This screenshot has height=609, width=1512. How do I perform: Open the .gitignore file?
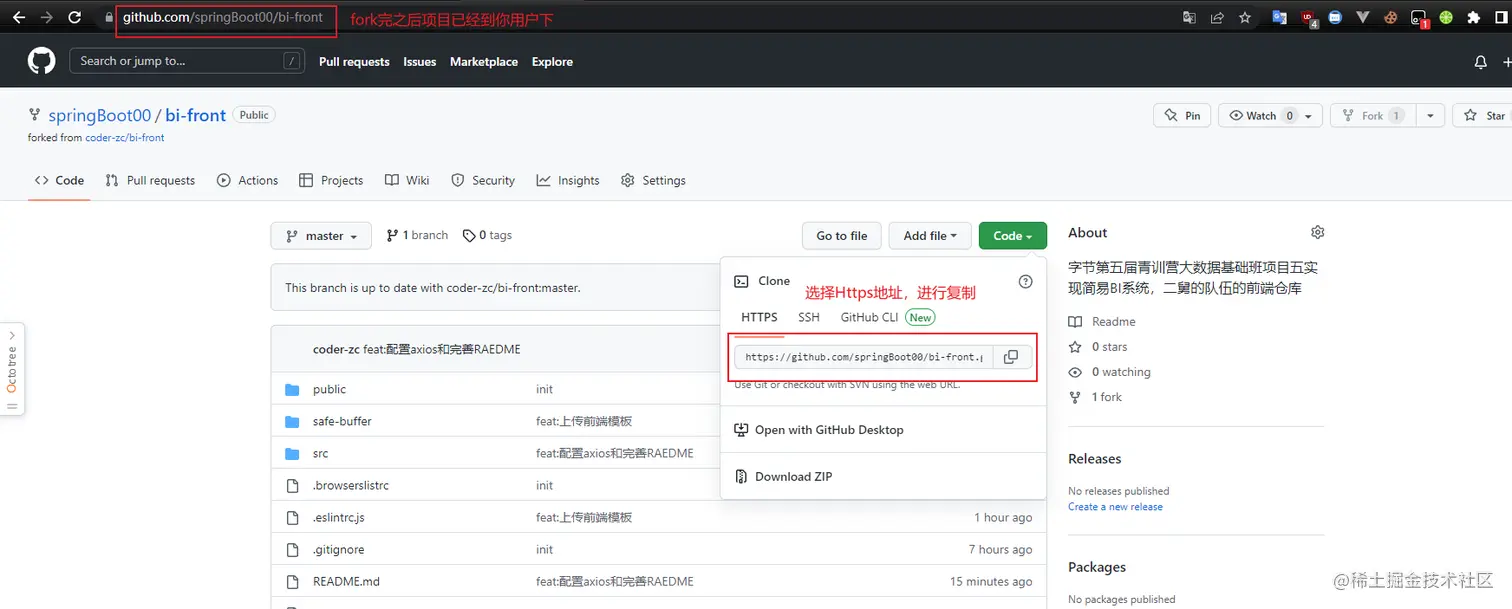point(338,549)
